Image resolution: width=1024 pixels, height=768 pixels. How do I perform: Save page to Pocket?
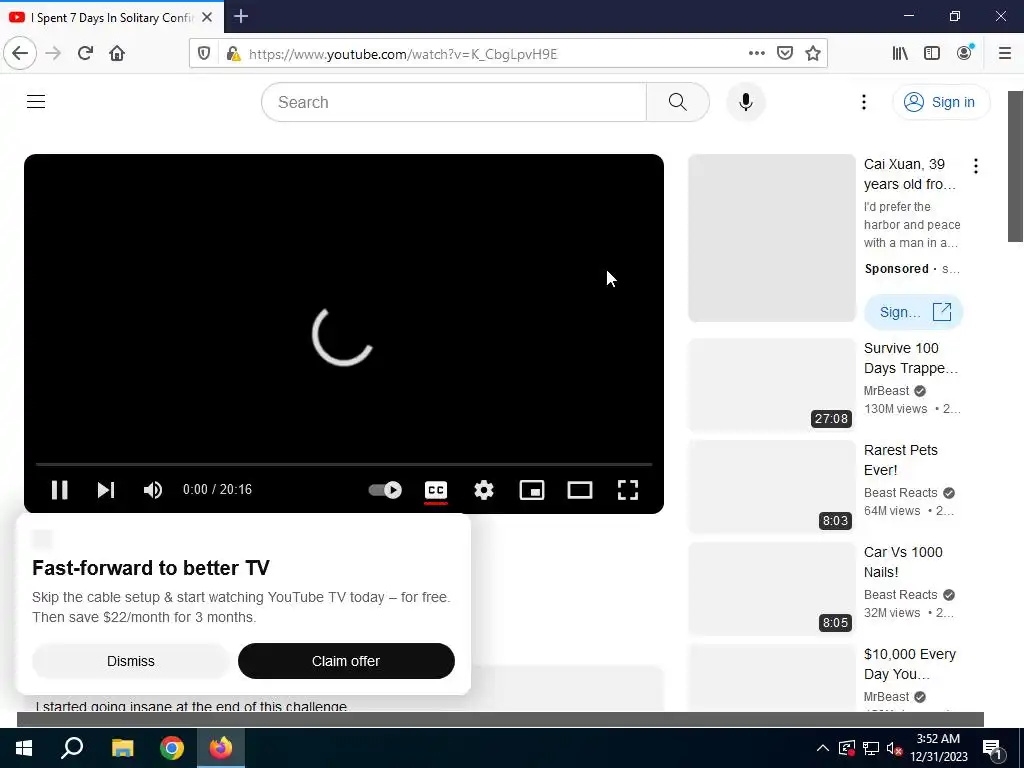785,54
